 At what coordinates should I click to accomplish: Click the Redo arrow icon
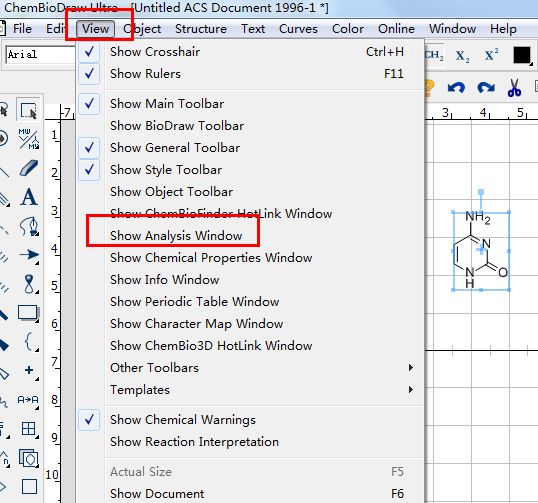(486, 88)
